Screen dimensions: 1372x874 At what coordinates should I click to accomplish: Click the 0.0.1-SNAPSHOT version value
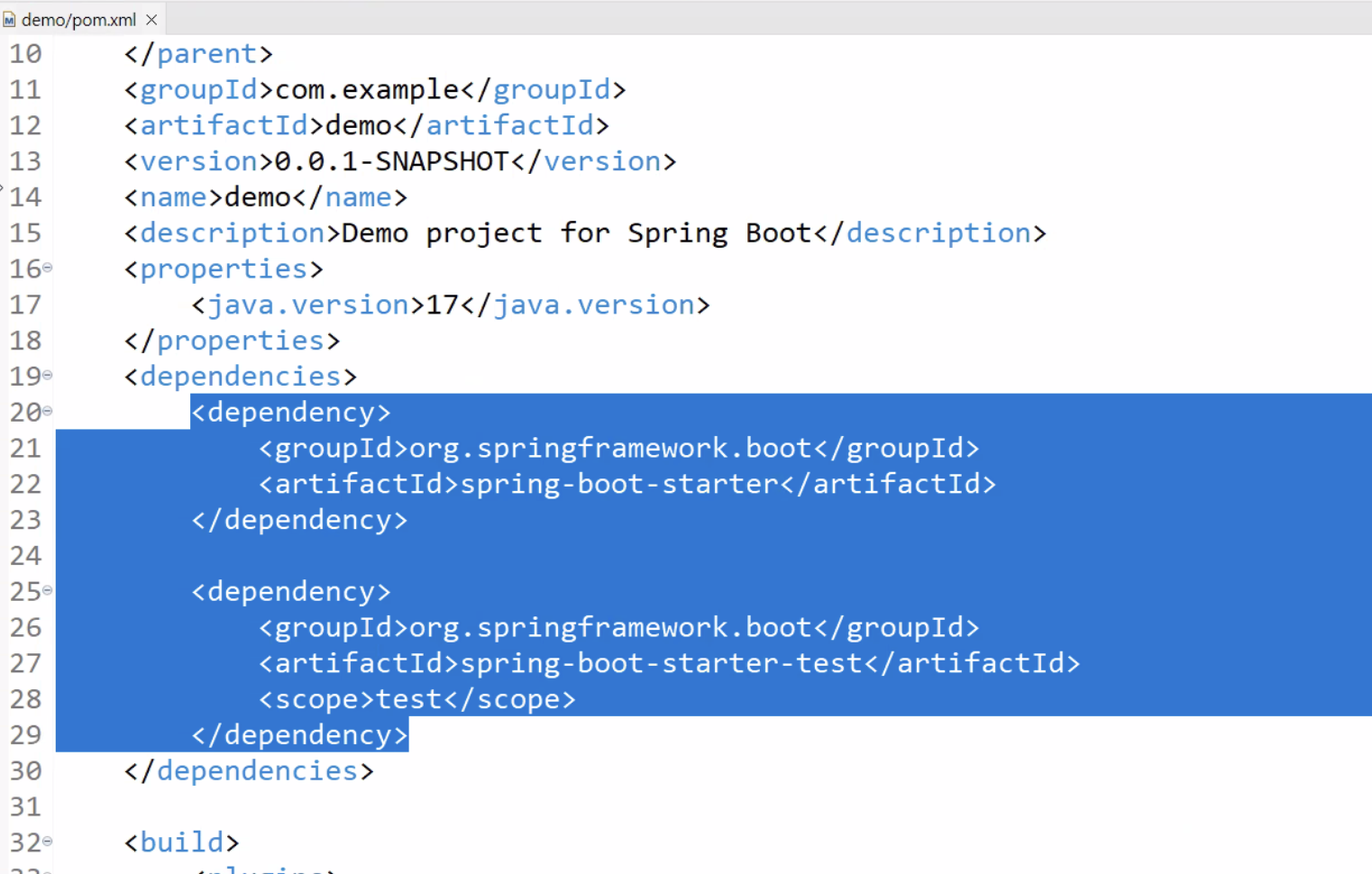pyautogui.click(x=391, y=161)
